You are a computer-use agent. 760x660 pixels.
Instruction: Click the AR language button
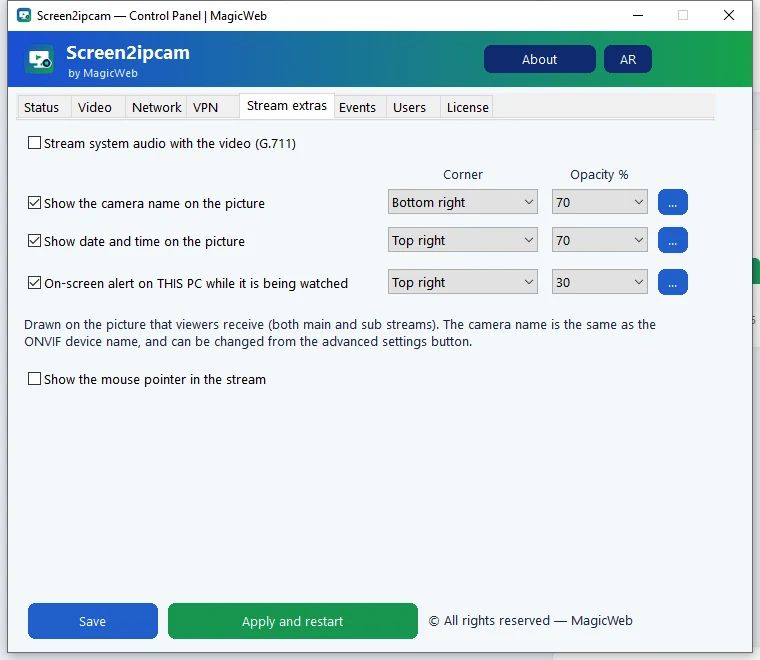click(628, 59)
